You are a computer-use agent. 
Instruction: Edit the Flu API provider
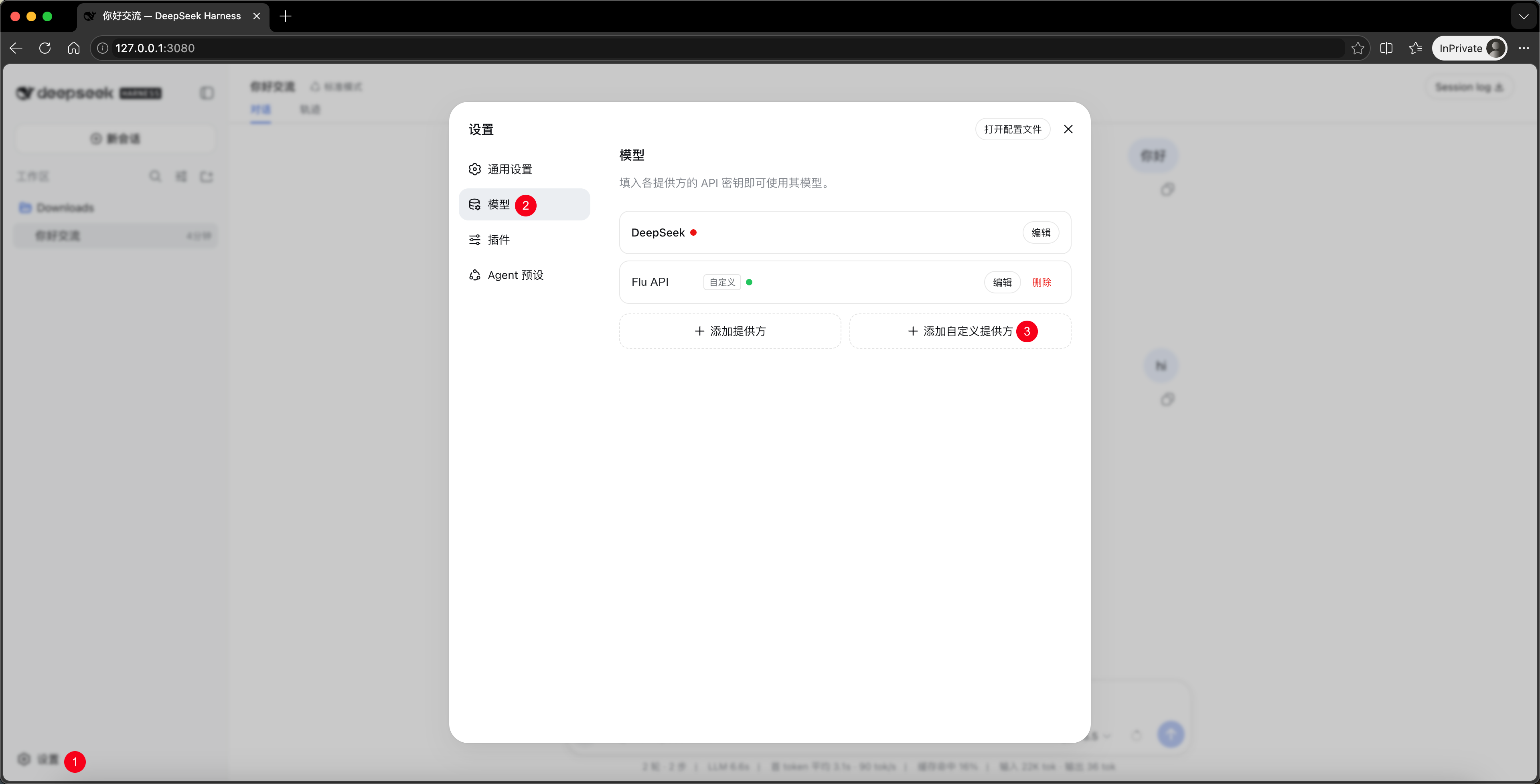[x=1003, y=282]
